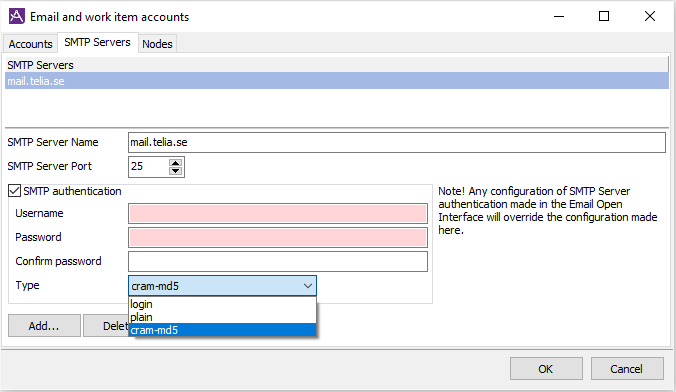Focus the Password input field
Viewport: 676px width, 392px height.
(x=278, y=237)
